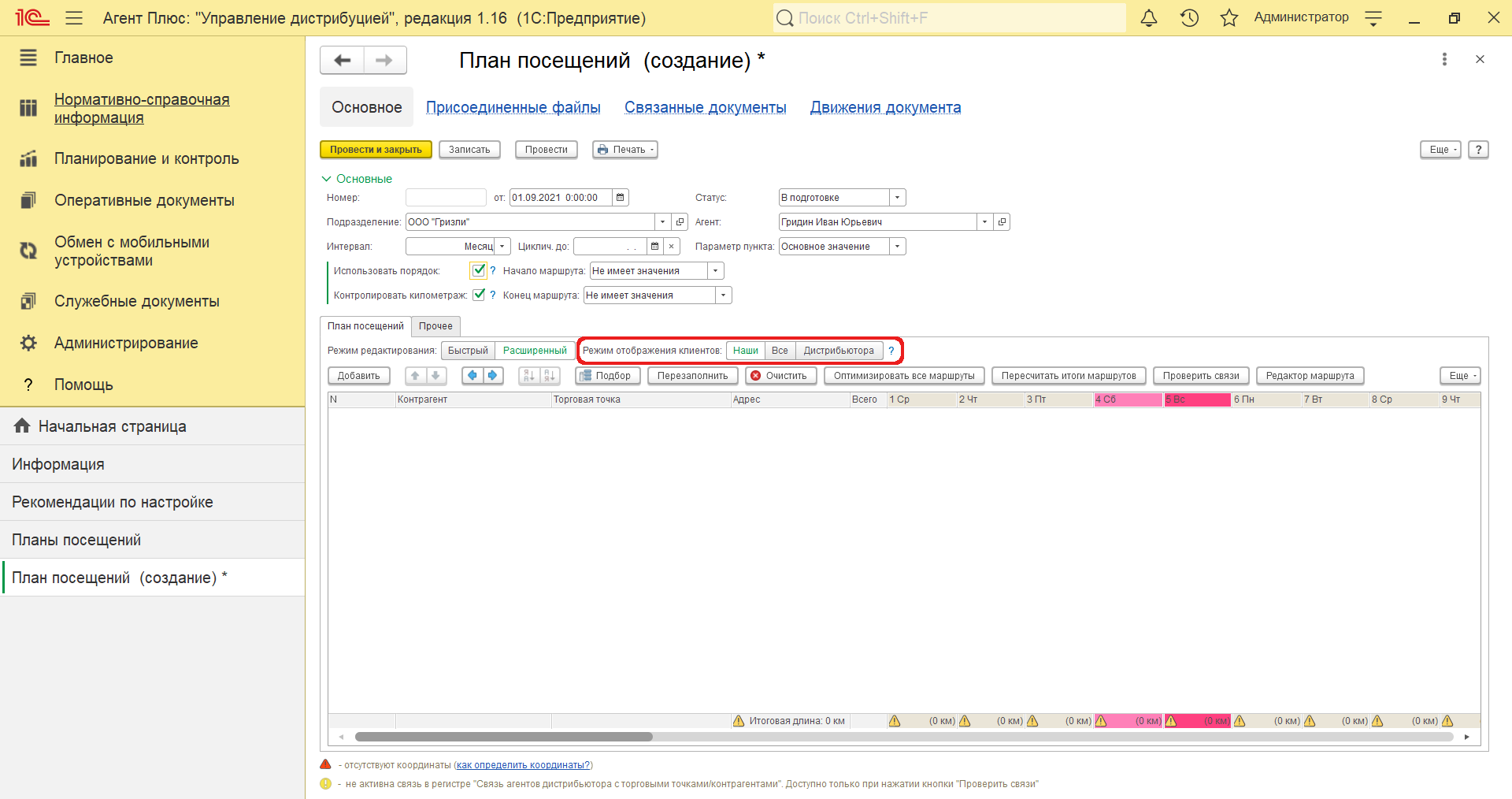Open Планирование и контроль section
This screenshot has width=1512, height=799.
pyautogui.click(x=146, y=158)
